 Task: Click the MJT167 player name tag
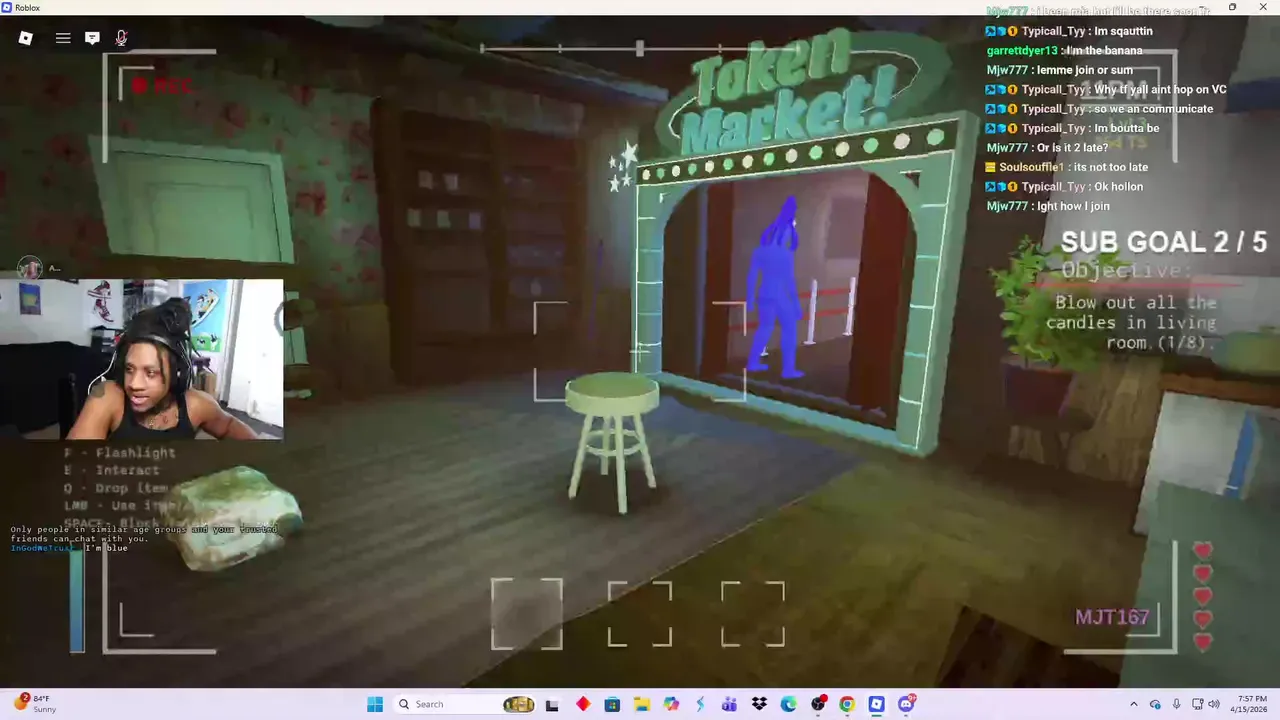click(1112, 617)
